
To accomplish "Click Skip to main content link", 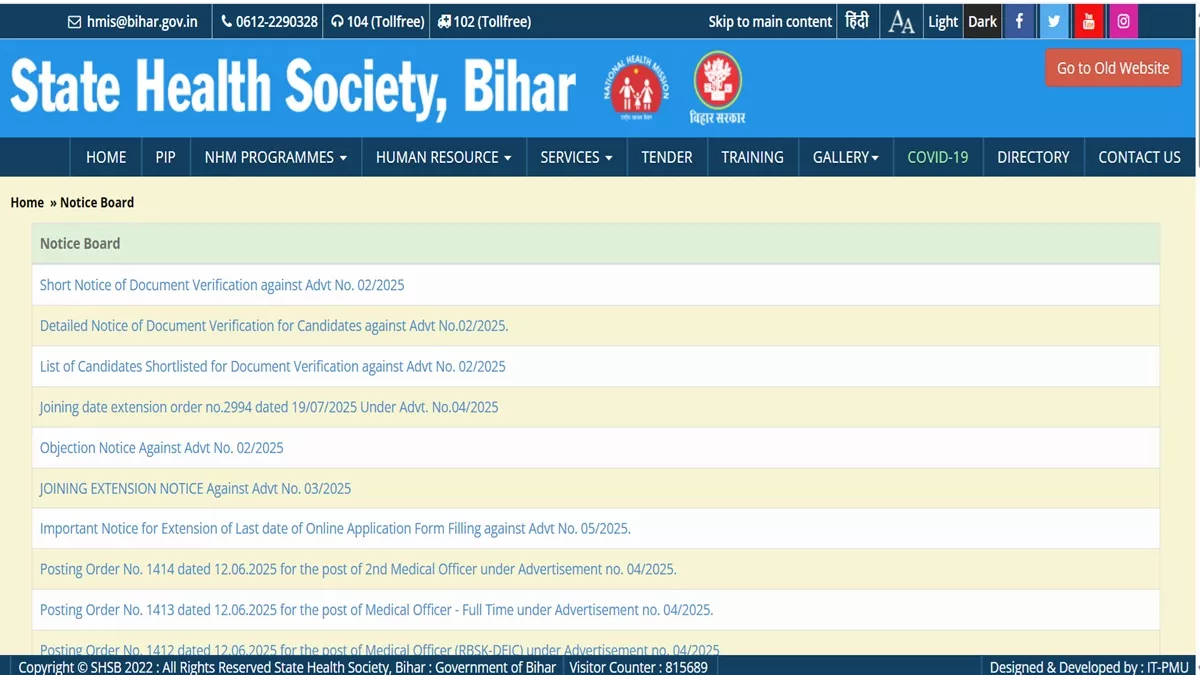I will tap(770, 21).
